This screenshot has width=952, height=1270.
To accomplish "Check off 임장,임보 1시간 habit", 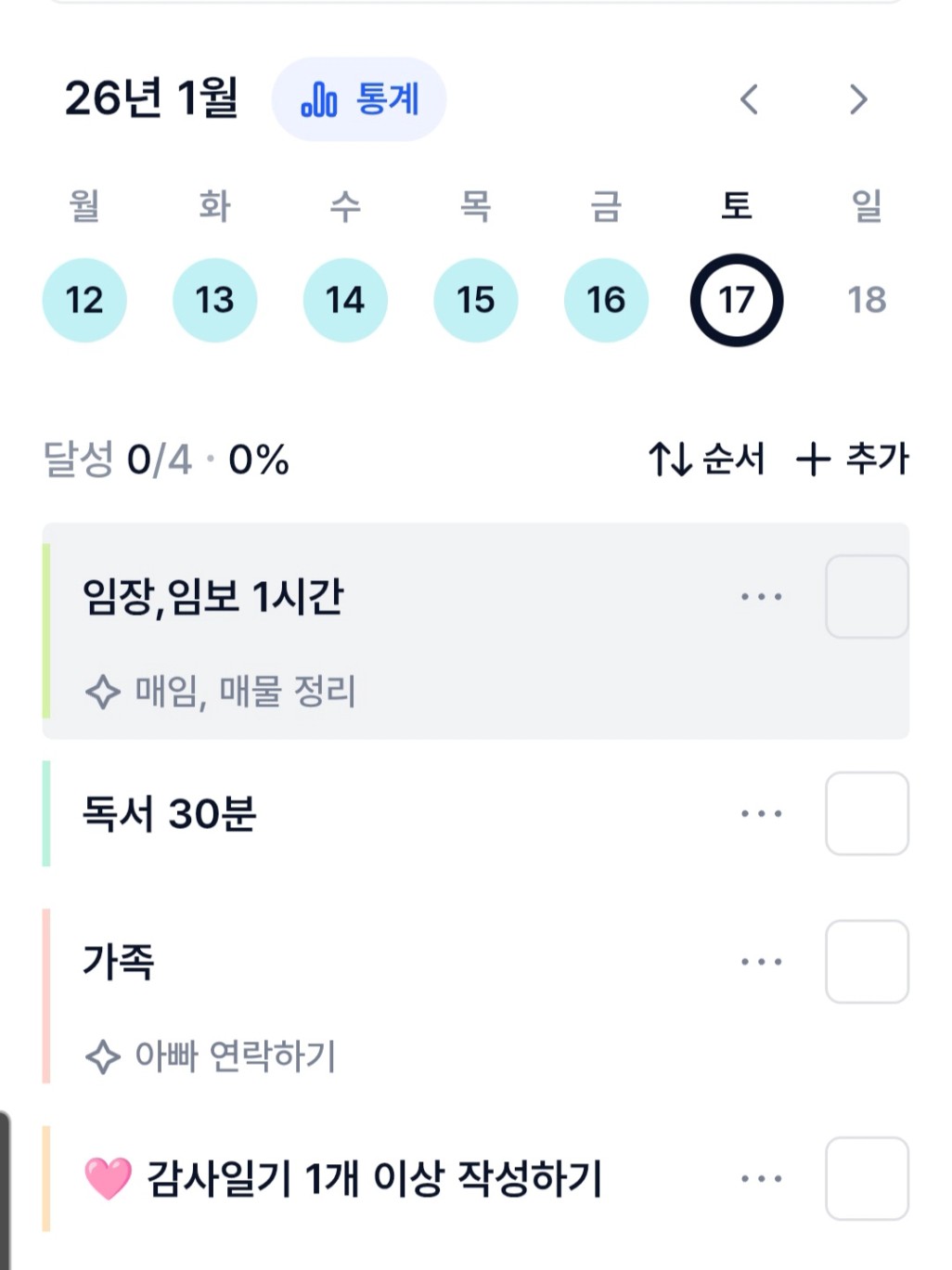I will point(867,597).
